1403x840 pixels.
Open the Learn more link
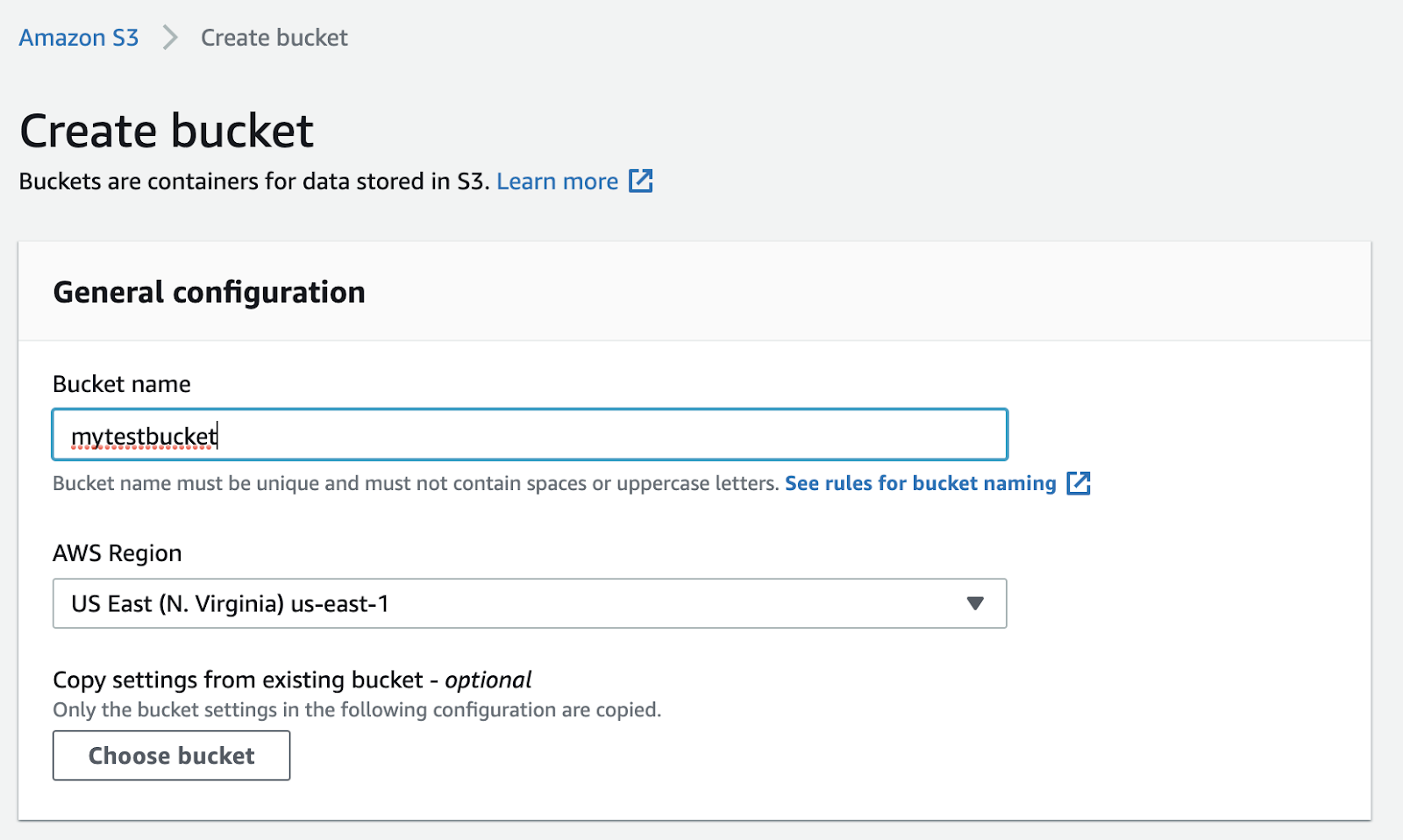click(558, 182)
